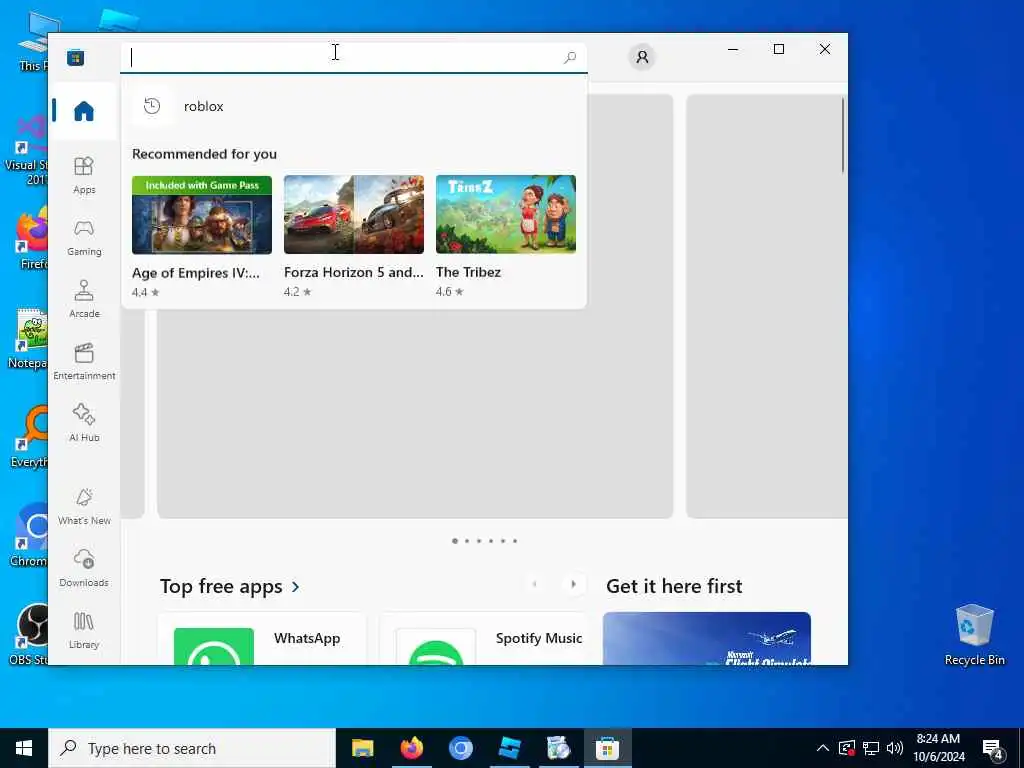Click the Forza Horizon 5 title text
The height and width of the screenshot is (768, 1024).
354,272
